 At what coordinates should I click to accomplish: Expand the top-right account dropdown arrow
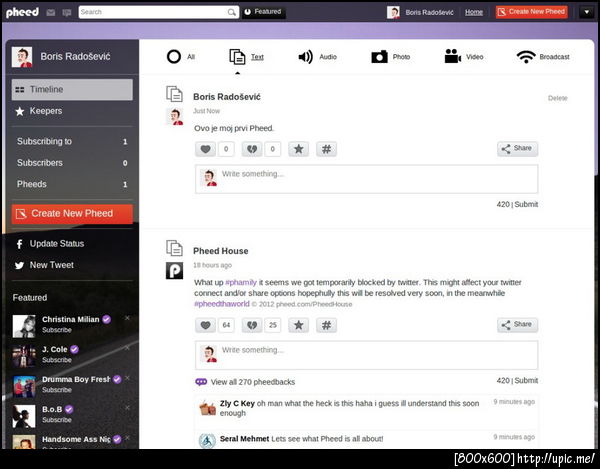pos(587,12)
